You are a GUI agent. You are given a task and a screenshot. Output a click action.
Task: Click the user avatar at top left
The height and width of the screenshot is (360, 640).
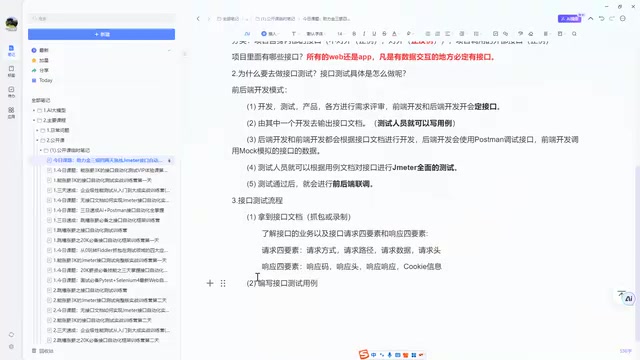click(11, 24)
